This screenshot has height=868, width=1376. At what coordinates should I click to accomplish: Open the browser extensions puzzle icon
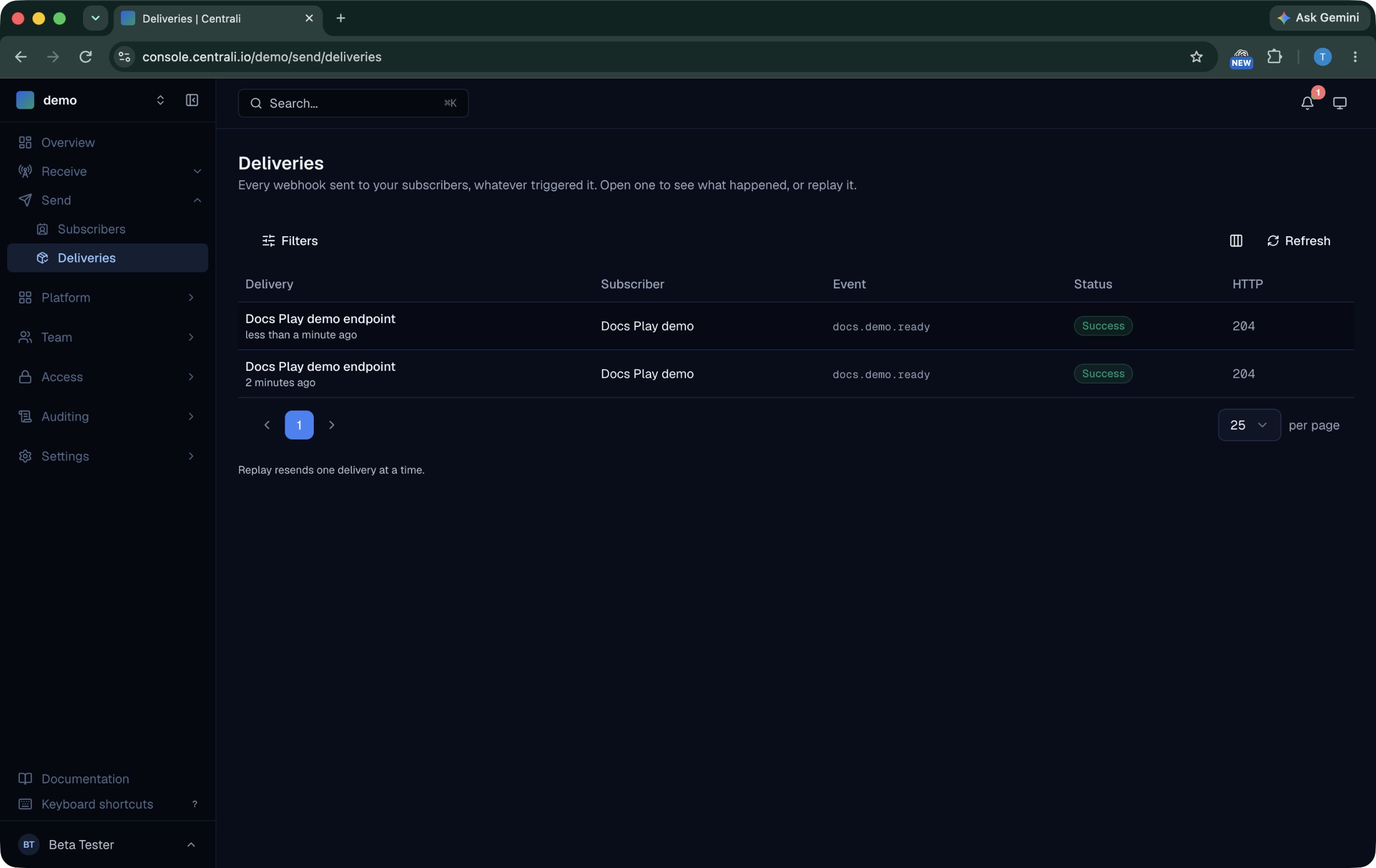click(1274, 57)
